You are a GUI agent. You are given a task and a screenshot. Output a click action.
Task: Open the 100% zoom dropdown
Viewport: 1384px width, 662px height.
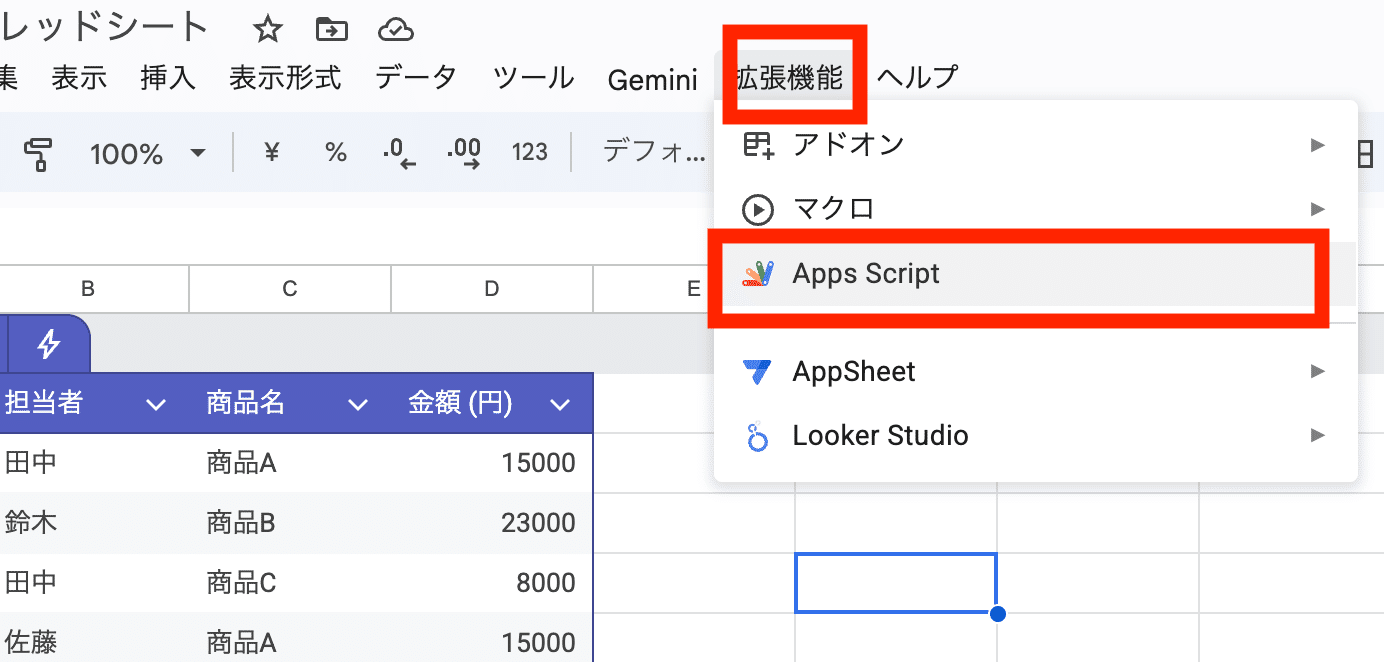[x=146, y=153]
